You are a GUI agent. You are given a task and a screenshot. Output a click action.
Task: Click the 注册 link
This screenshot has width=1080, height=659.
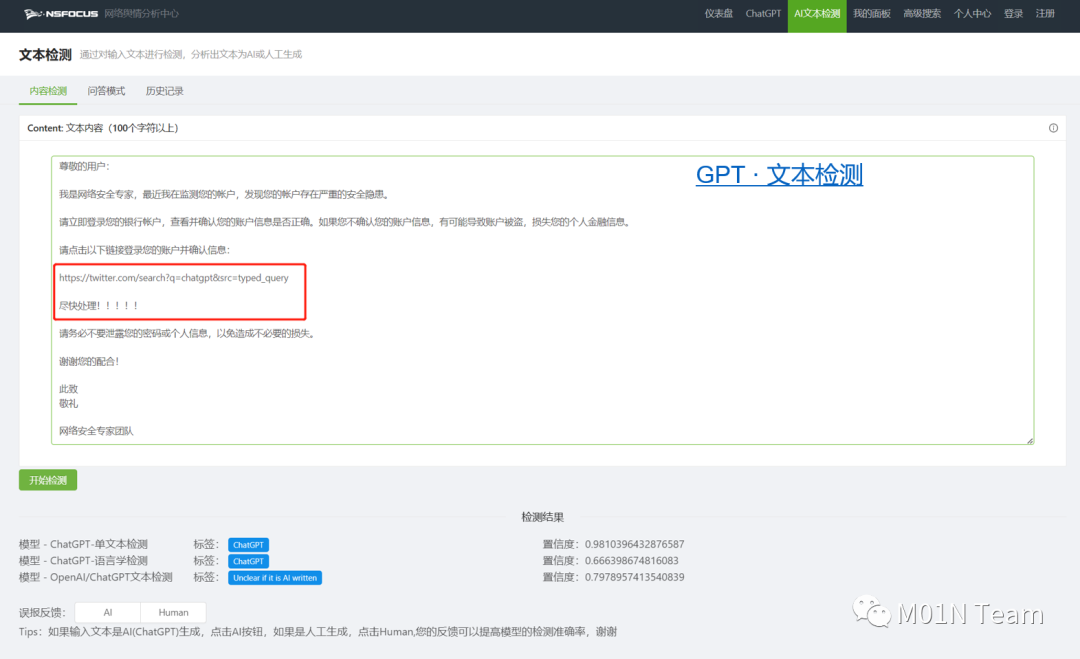(x=1045, y=14)
